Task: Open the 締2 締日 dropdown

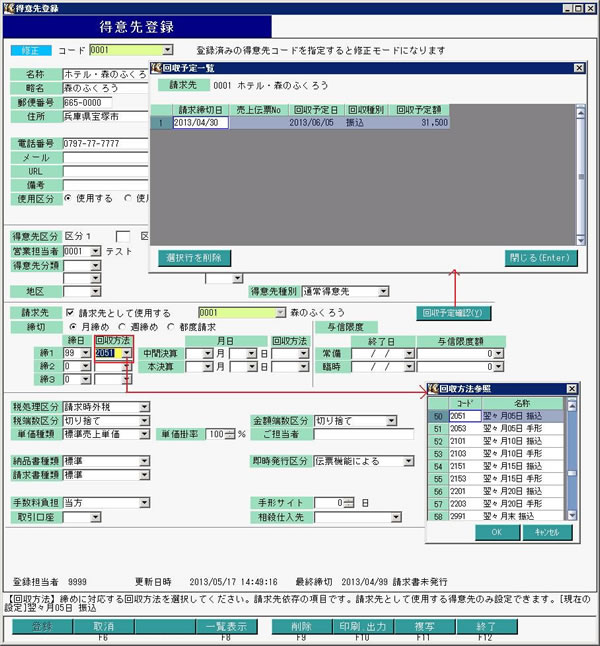Action: tap(85, 366)
